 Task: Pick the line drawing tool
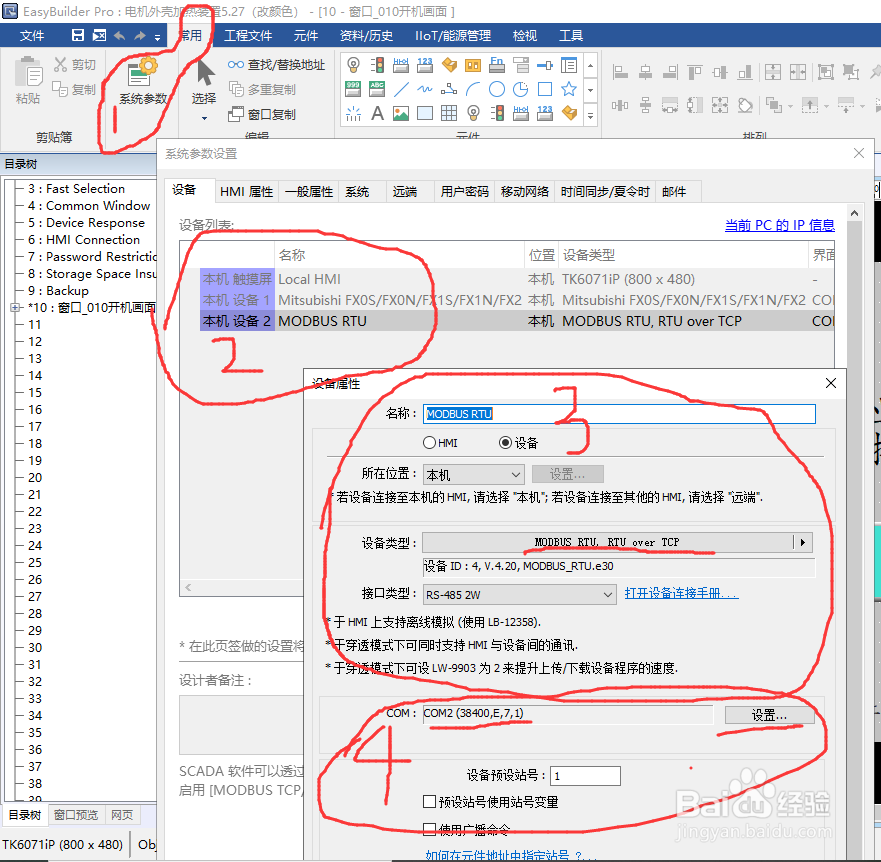(x=401, y=89)
